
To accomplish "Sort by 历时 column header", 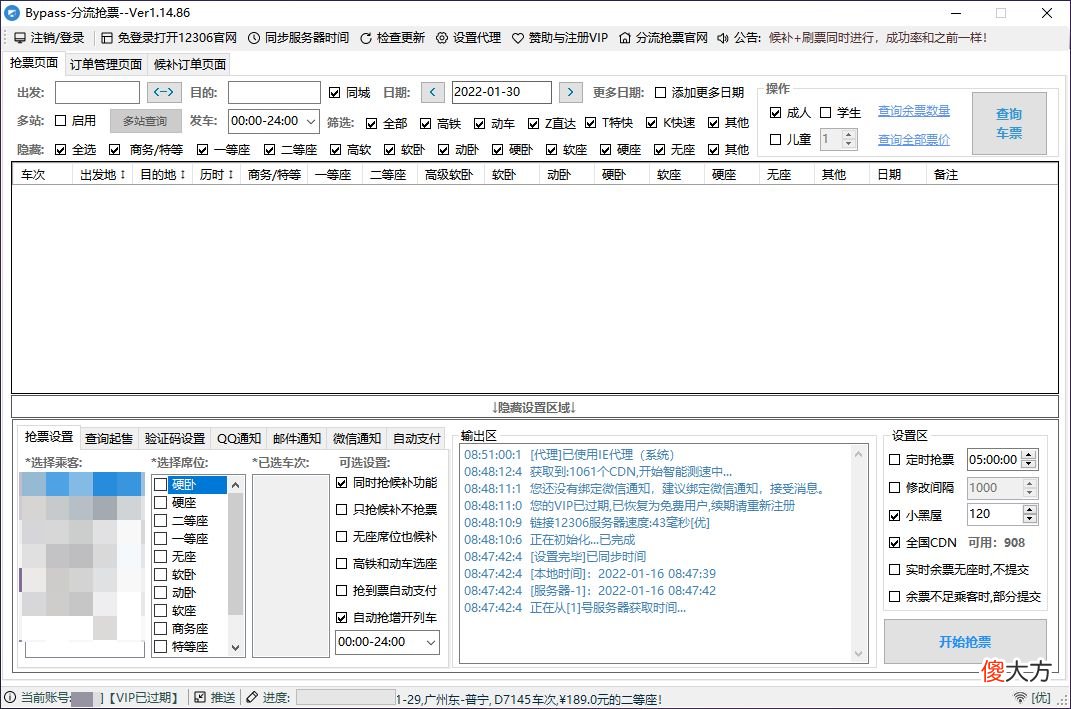I will [217, 175].
